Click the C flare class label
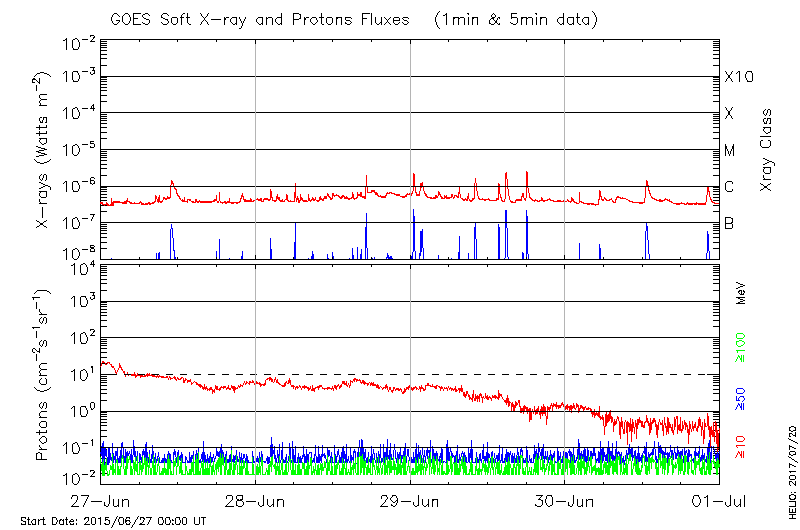 point(730,187)
